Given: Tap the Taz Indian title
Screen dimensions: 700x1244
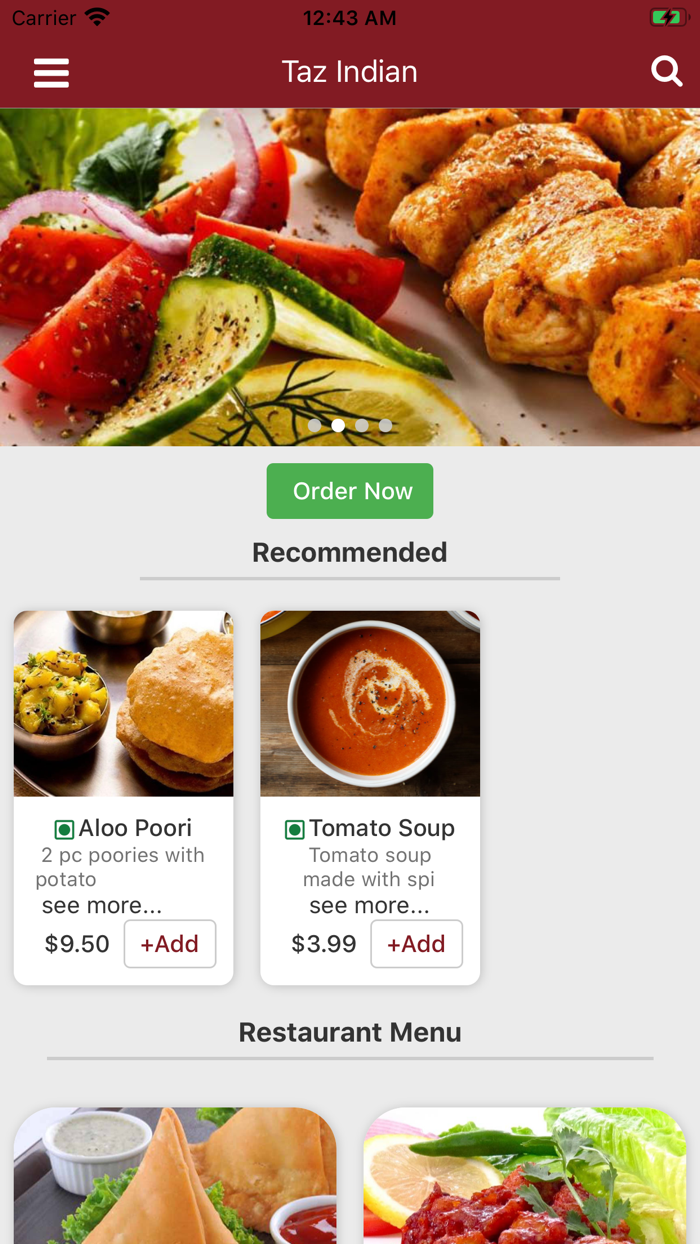Looking at the screenshot, I should (349, 72).
